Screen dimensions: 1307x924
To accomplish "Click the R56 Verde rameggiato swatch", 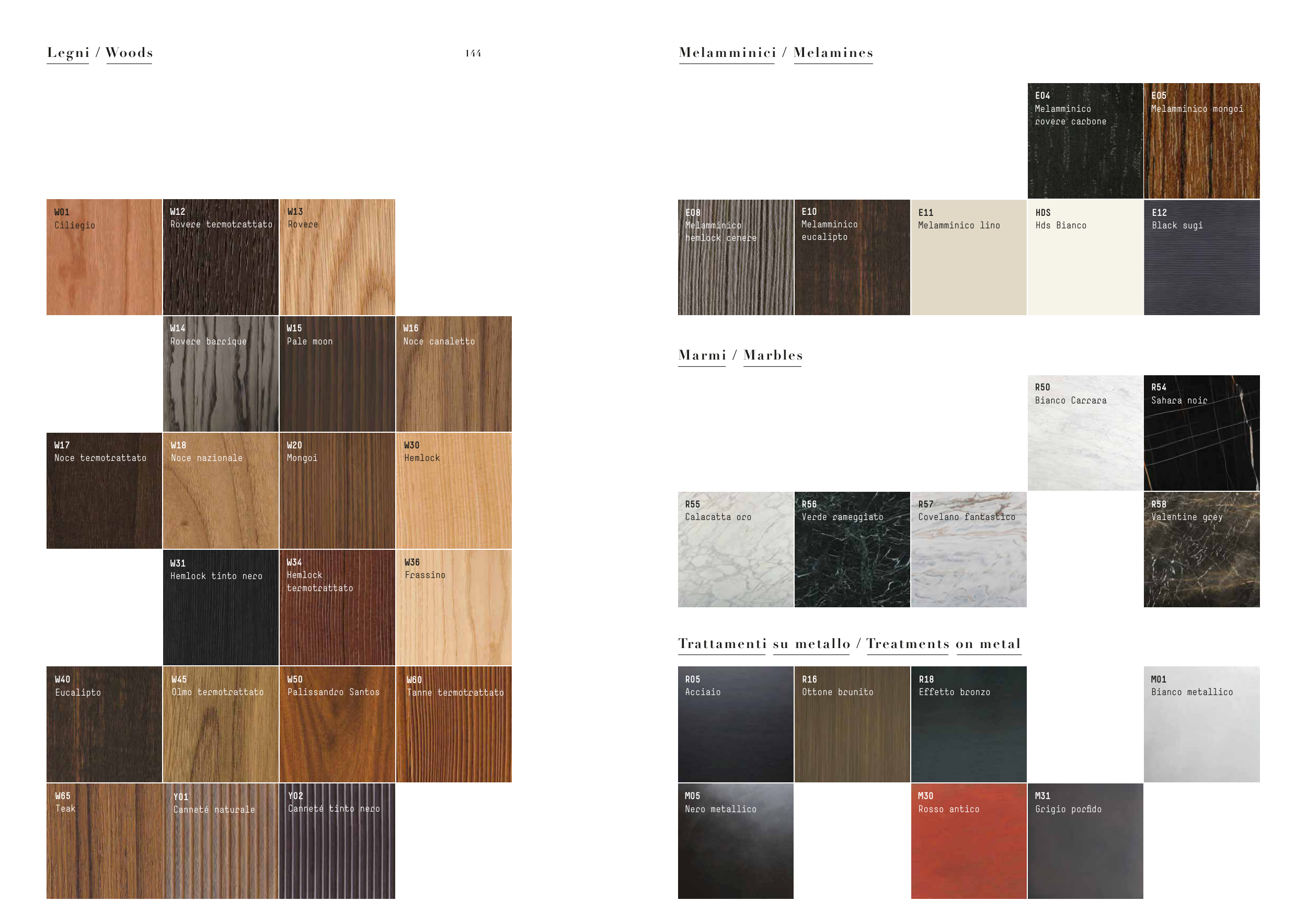I will click(x=852, y=550).
